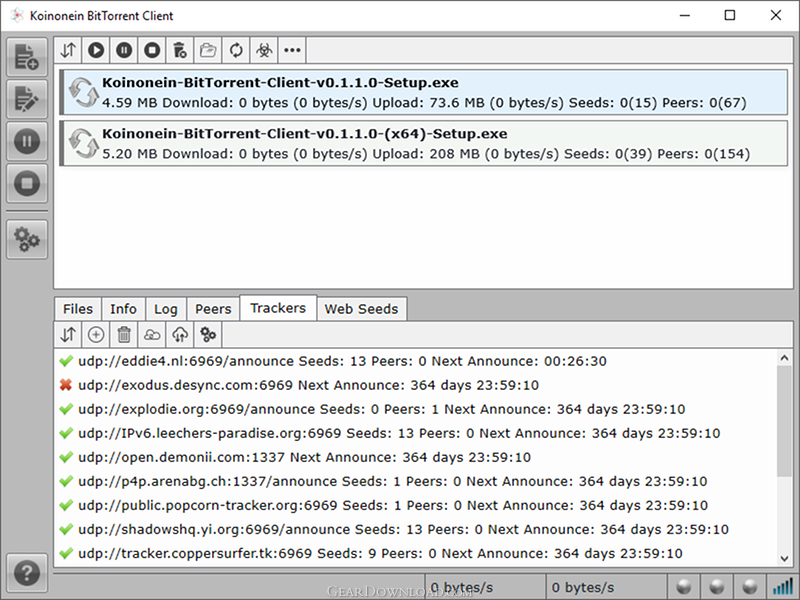800x600 pixels.
Task: Switch to the Files tab
Action: click(78, 309)
